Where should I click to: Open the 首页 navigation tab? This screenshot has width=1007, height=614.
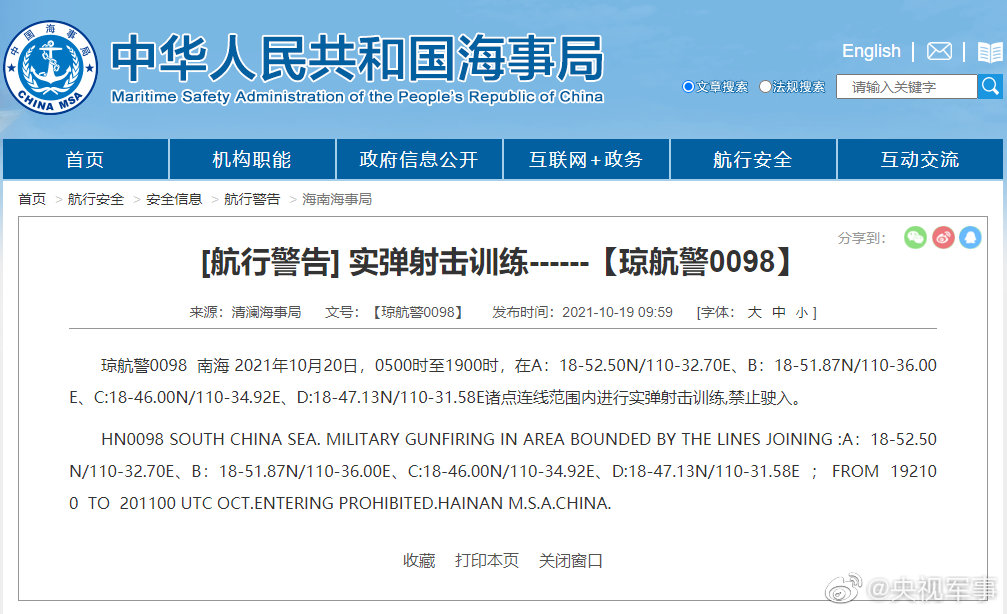click(85, 160)
